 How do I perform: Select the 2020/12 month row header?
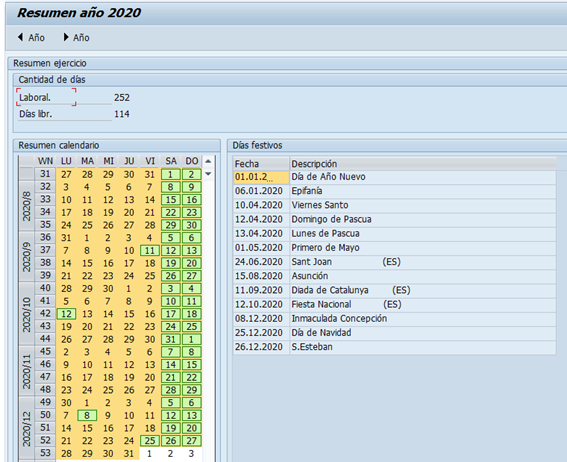point(27,428)
